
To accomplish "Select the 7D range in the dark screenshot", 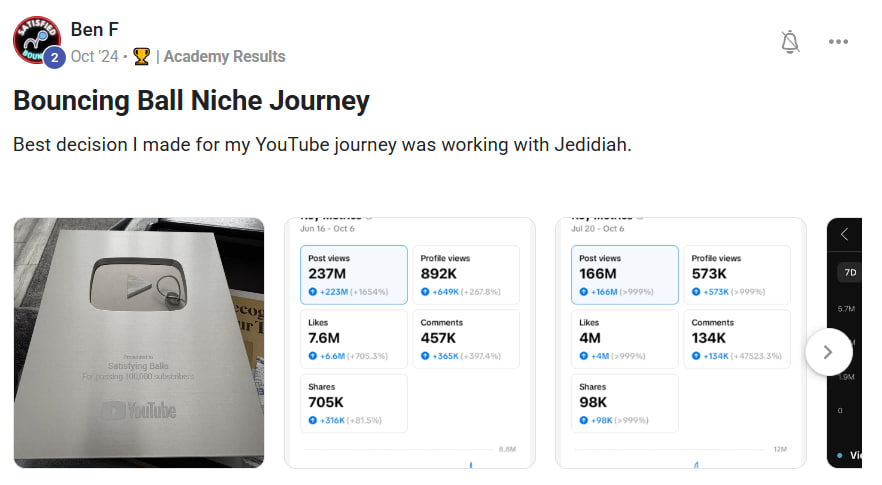I will tap(850, 272).
